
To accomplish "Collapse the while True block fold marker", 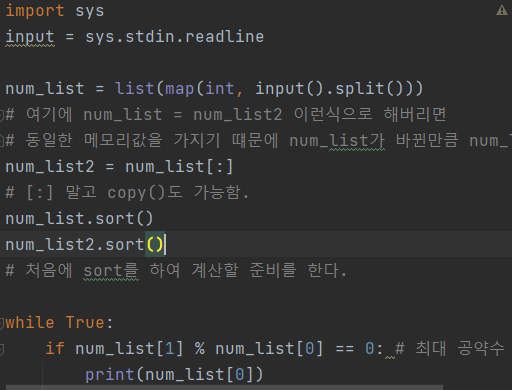I will coord(2,323).
